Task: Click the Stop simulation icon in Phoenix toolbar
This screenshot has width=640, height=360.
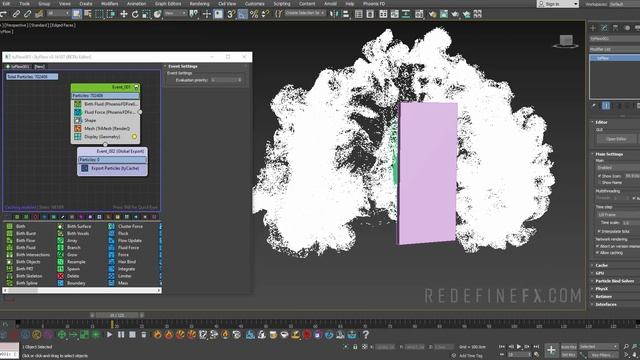Action: 132,335
